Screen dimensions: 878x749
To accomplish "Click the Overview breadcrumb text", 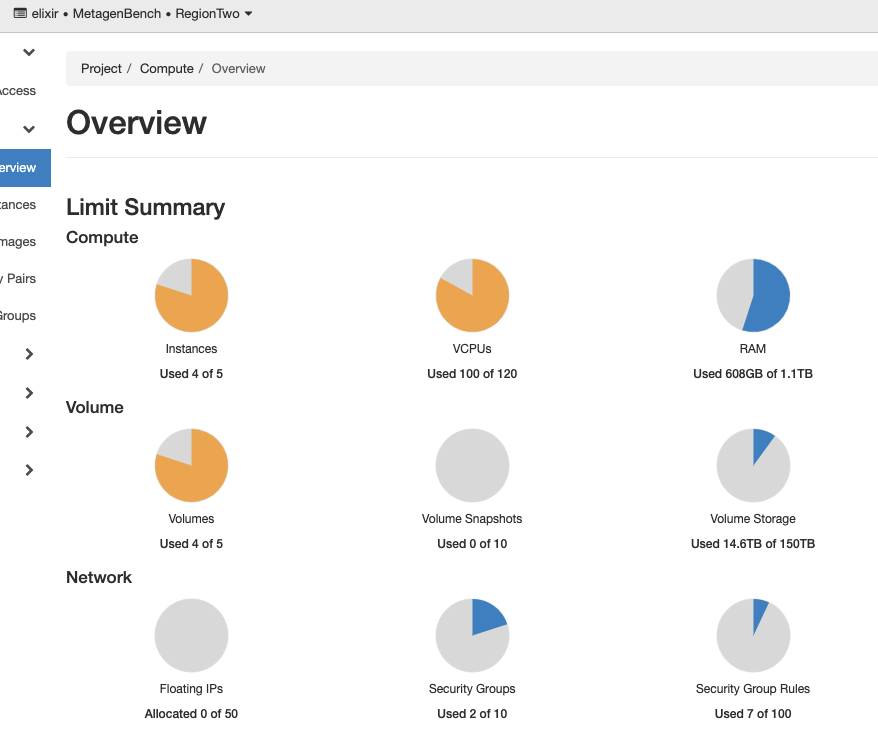I will pyautogui.click(x=238, y=68).
